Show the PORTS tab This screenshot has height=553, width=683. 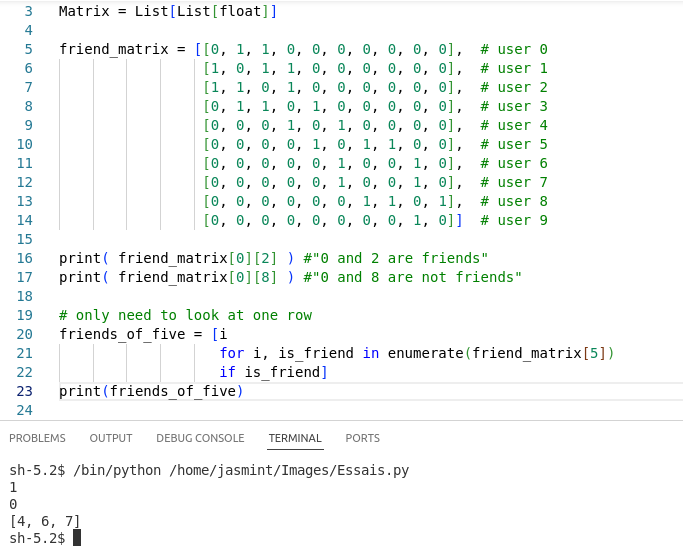(362, 438)
